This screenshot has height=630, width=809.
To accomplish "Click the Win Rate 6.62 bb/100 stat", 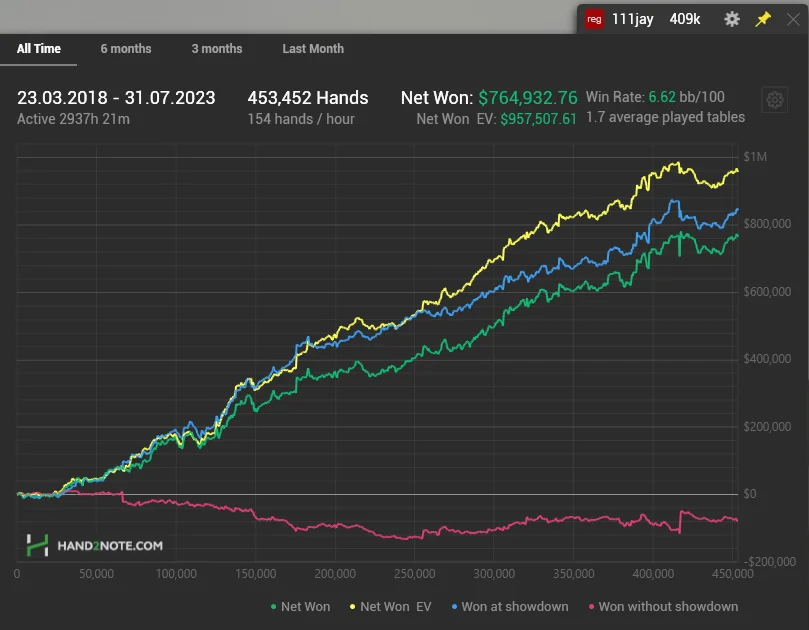I will [655, 97].
